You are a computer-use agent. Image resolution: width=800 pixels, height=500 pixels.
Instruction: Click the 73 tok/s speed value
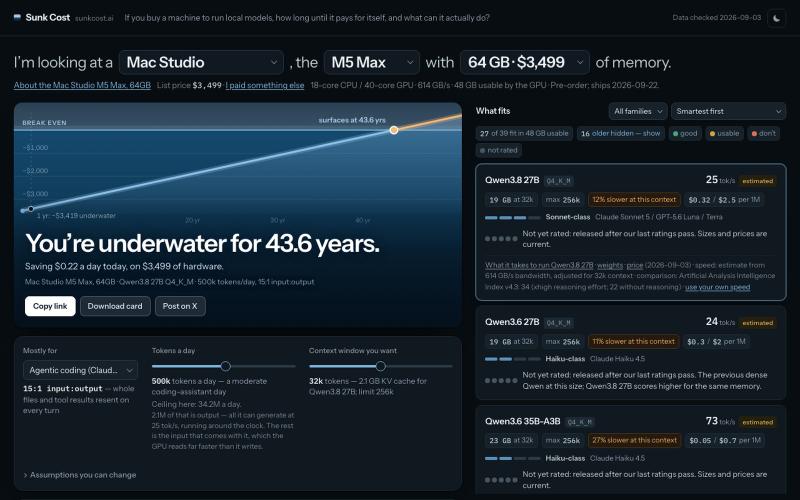click(x=720, y=421)
